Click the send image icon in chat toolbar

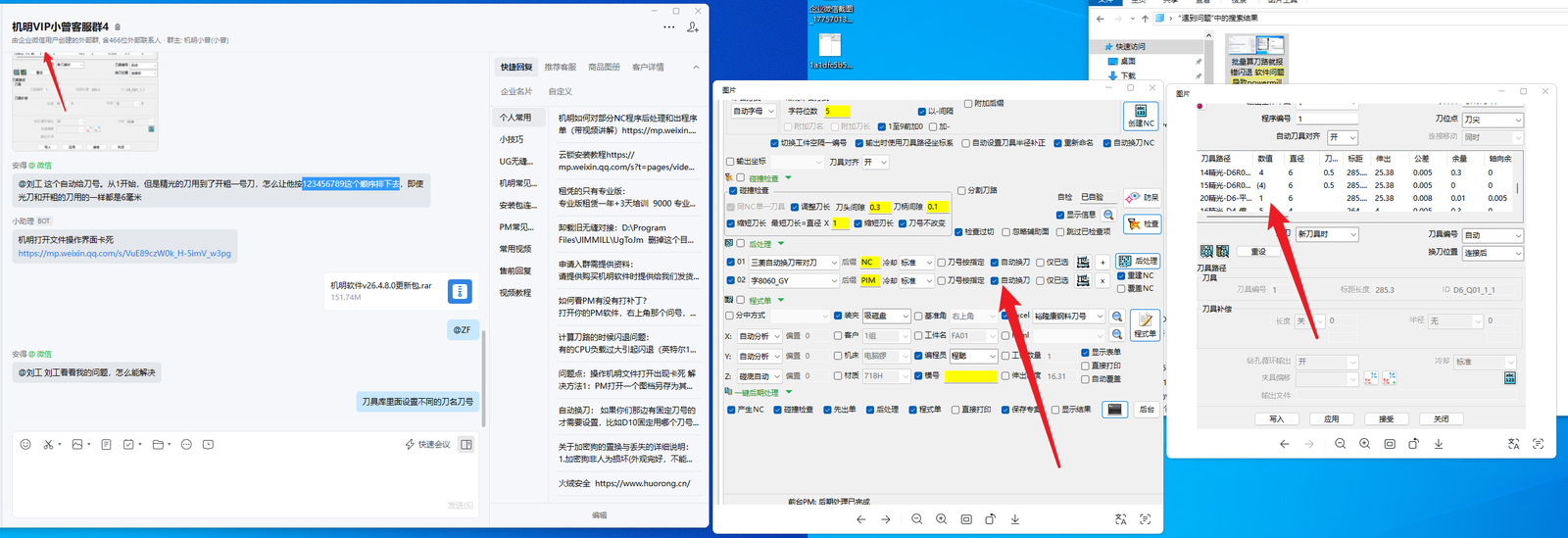[x=77, y=444]
